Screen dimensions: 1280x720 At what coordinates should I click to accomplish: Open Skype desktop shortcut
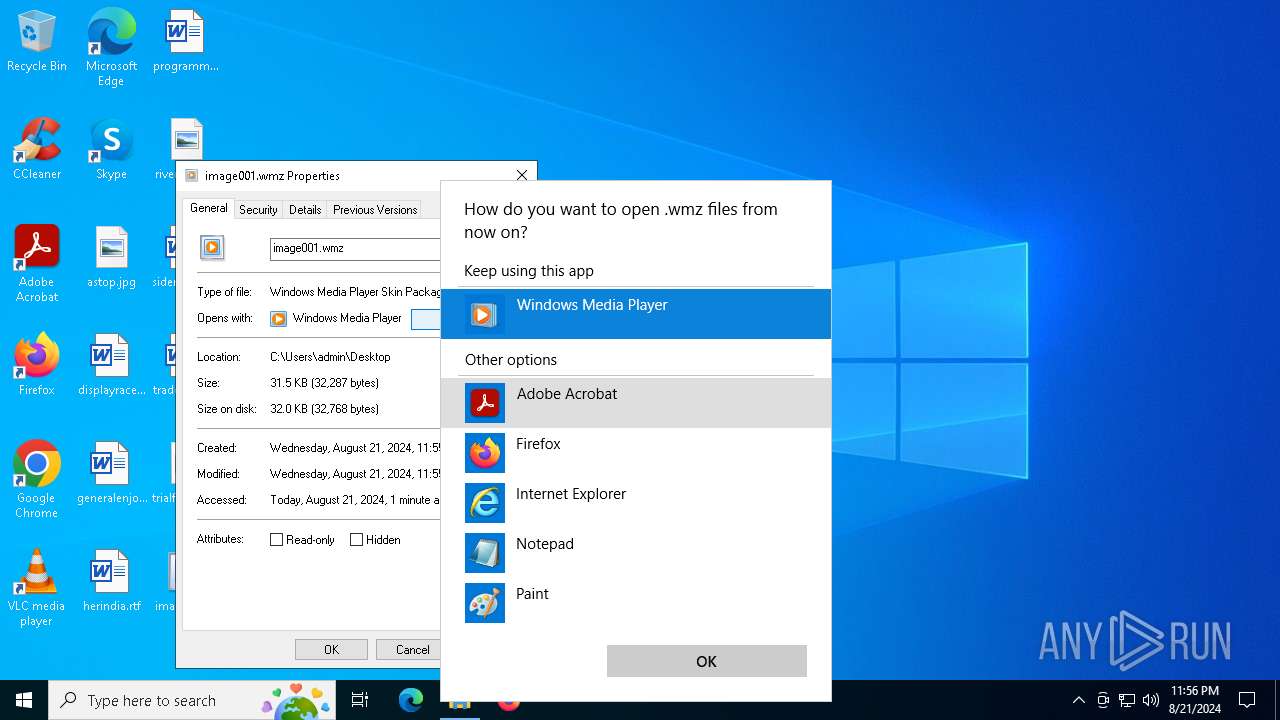coord(111,149)
